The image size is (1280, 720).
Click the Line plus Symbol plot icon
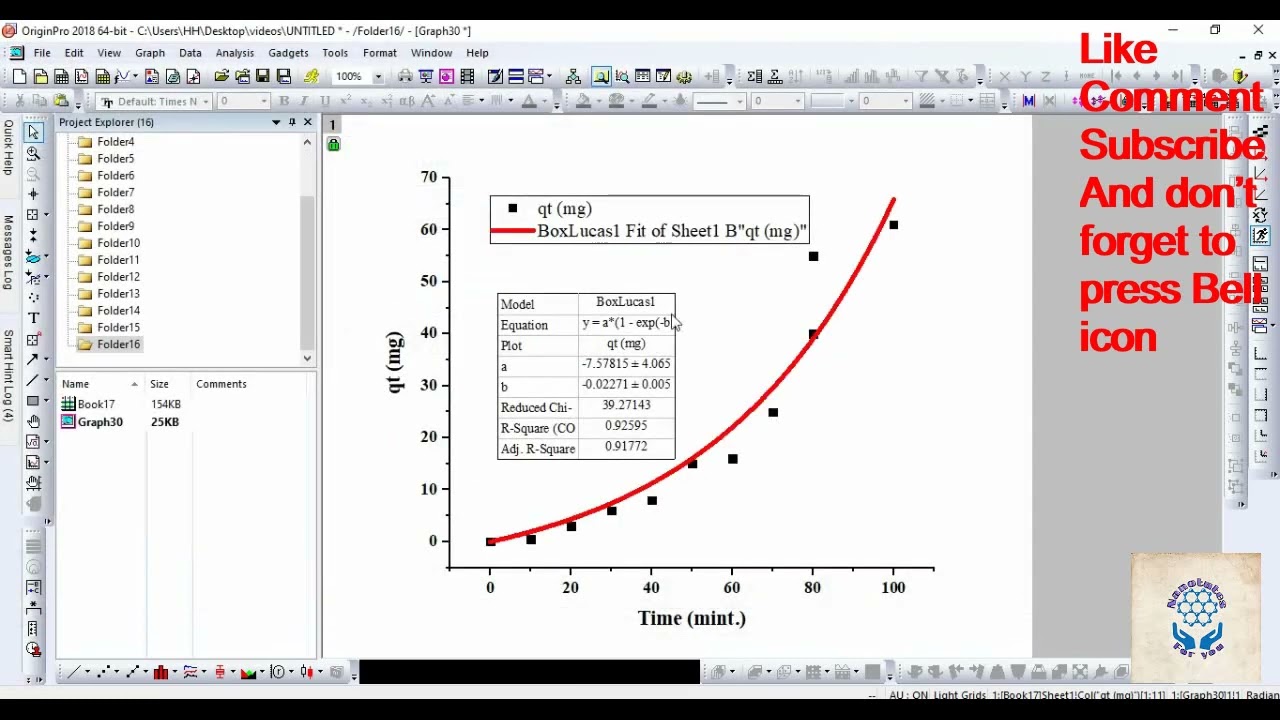pos(132,672)
